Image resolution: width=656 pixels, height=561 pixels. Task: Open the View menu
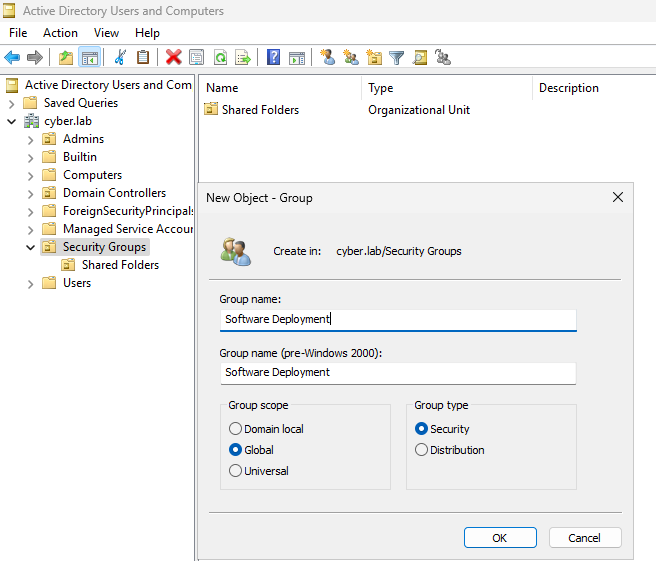pos(106,33)
